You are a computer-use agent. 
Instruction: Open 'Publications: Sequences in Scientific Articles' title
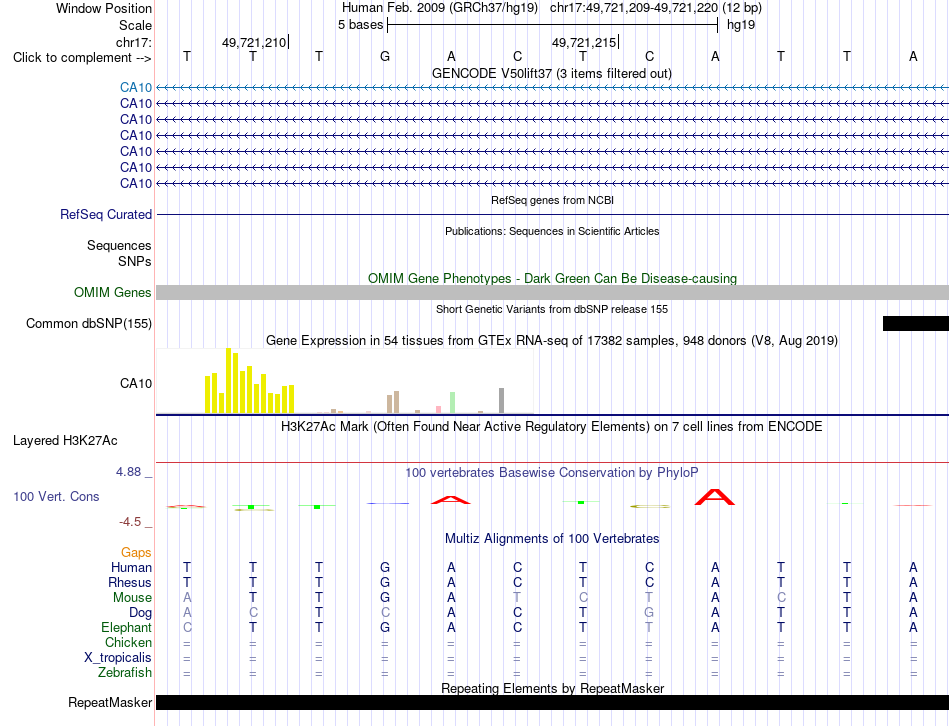(x=552, y=231)
